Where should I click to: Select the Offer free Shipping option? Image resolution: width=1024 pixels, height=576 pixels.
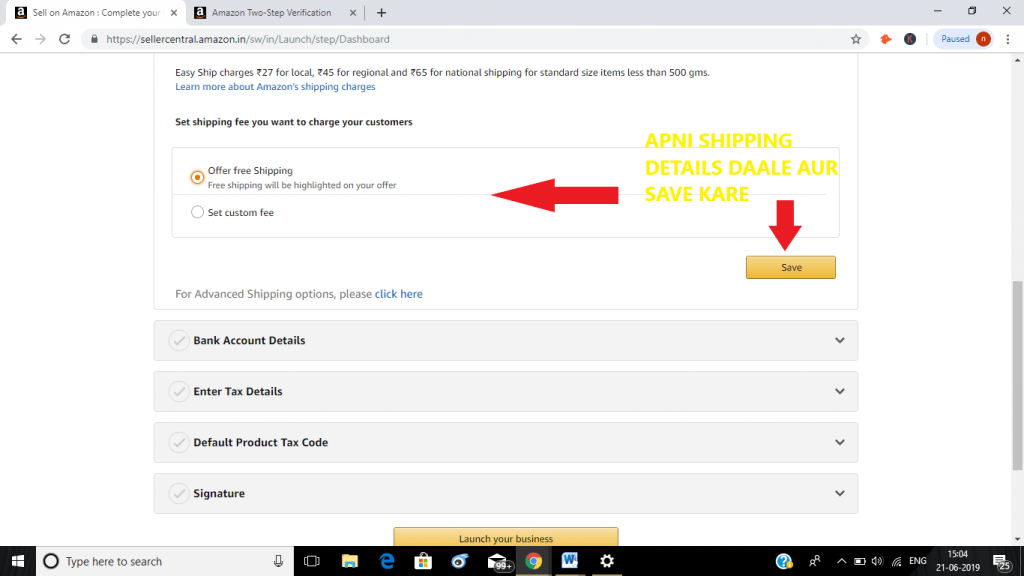pyautogui.click(x=197, y=177)
